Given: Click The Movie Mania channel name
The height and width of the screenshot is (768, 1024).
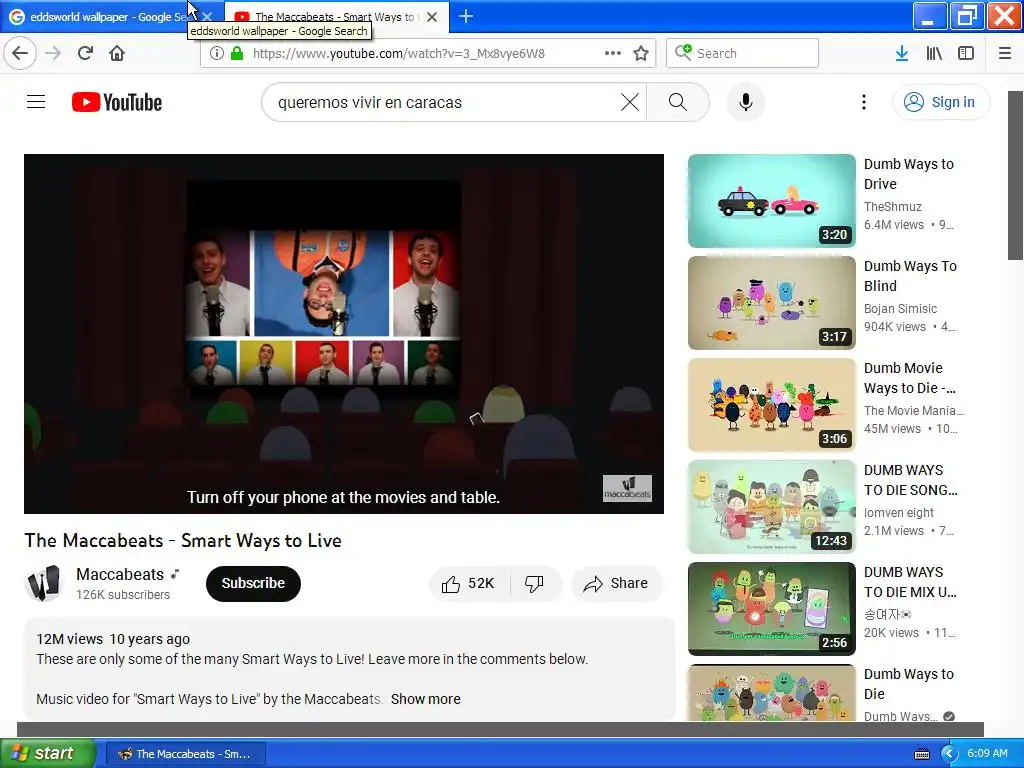Looking at the screenshot, I should (x=914, y=411).
